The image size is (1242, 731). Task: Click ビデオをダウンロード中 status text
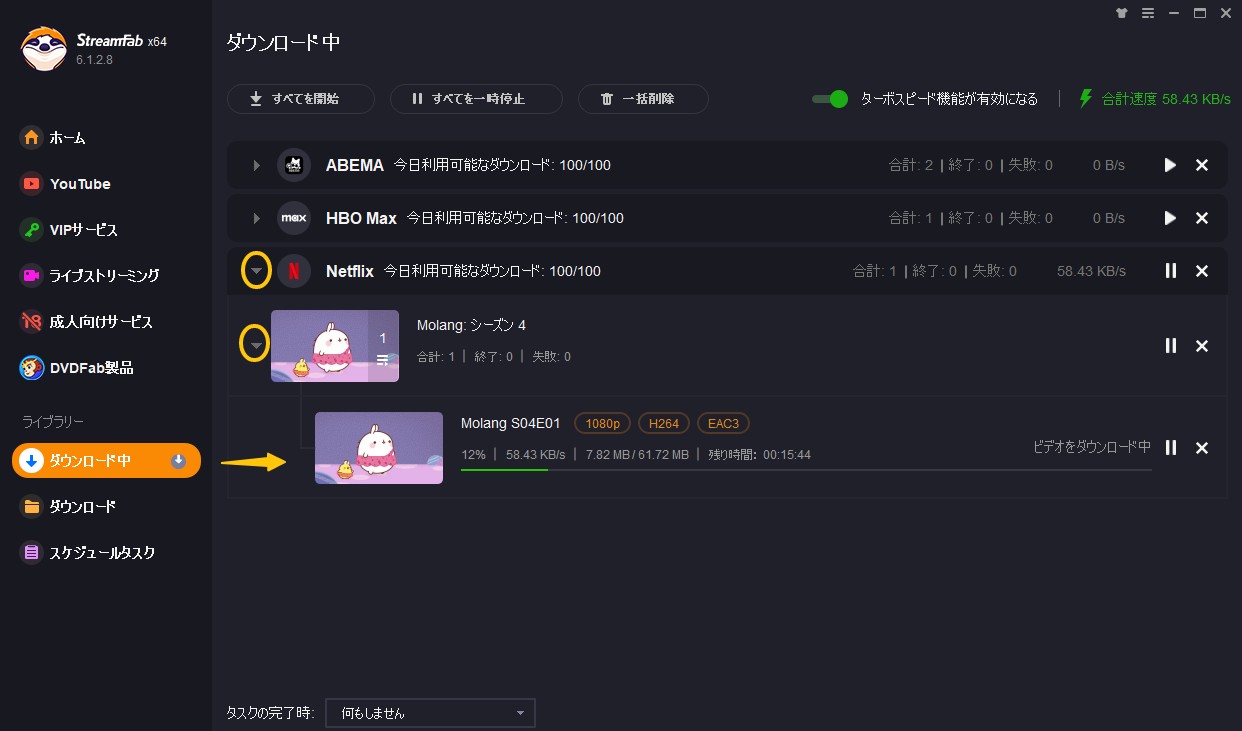pos(1092,448)
